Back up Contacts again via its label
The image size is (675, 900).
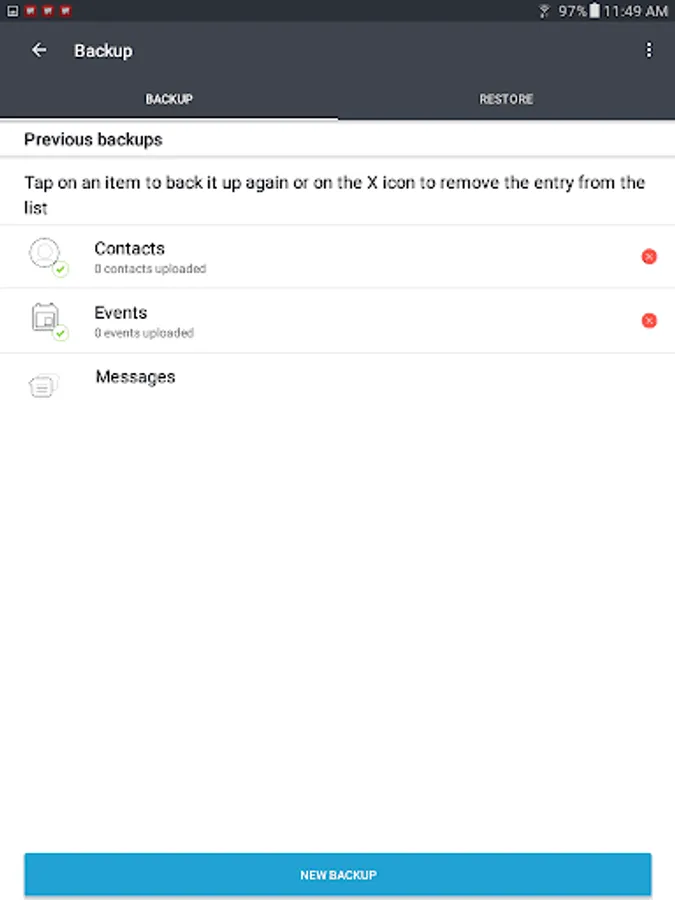coord(129,248)
